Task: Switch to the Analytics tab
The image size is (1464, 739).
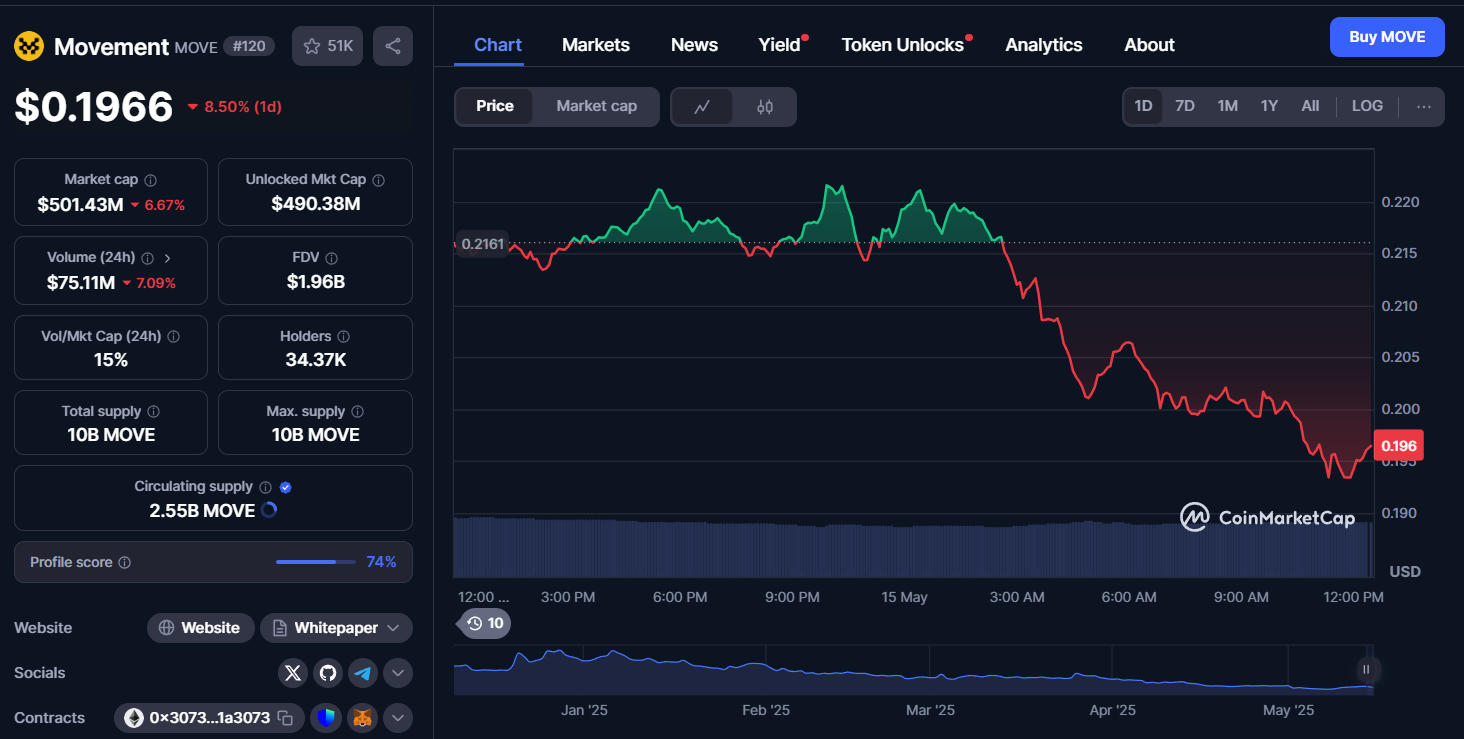Action: [x=1044, y=45]
